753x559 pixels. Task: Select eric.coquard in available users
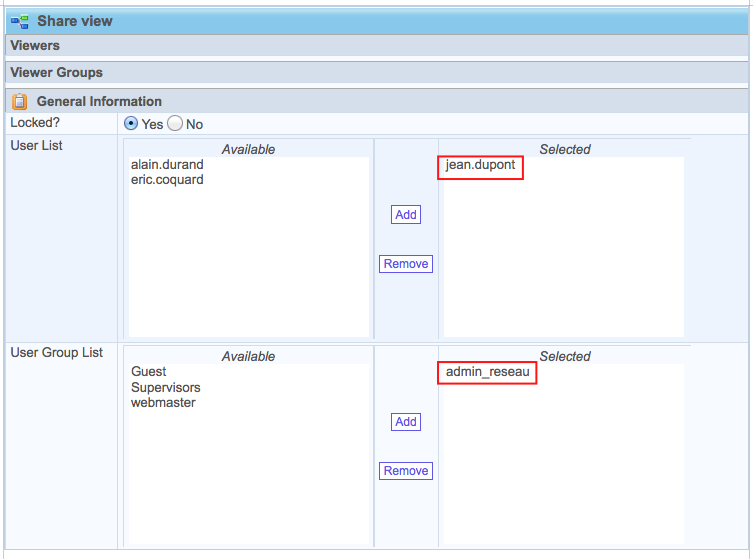(x=167, y=180)
